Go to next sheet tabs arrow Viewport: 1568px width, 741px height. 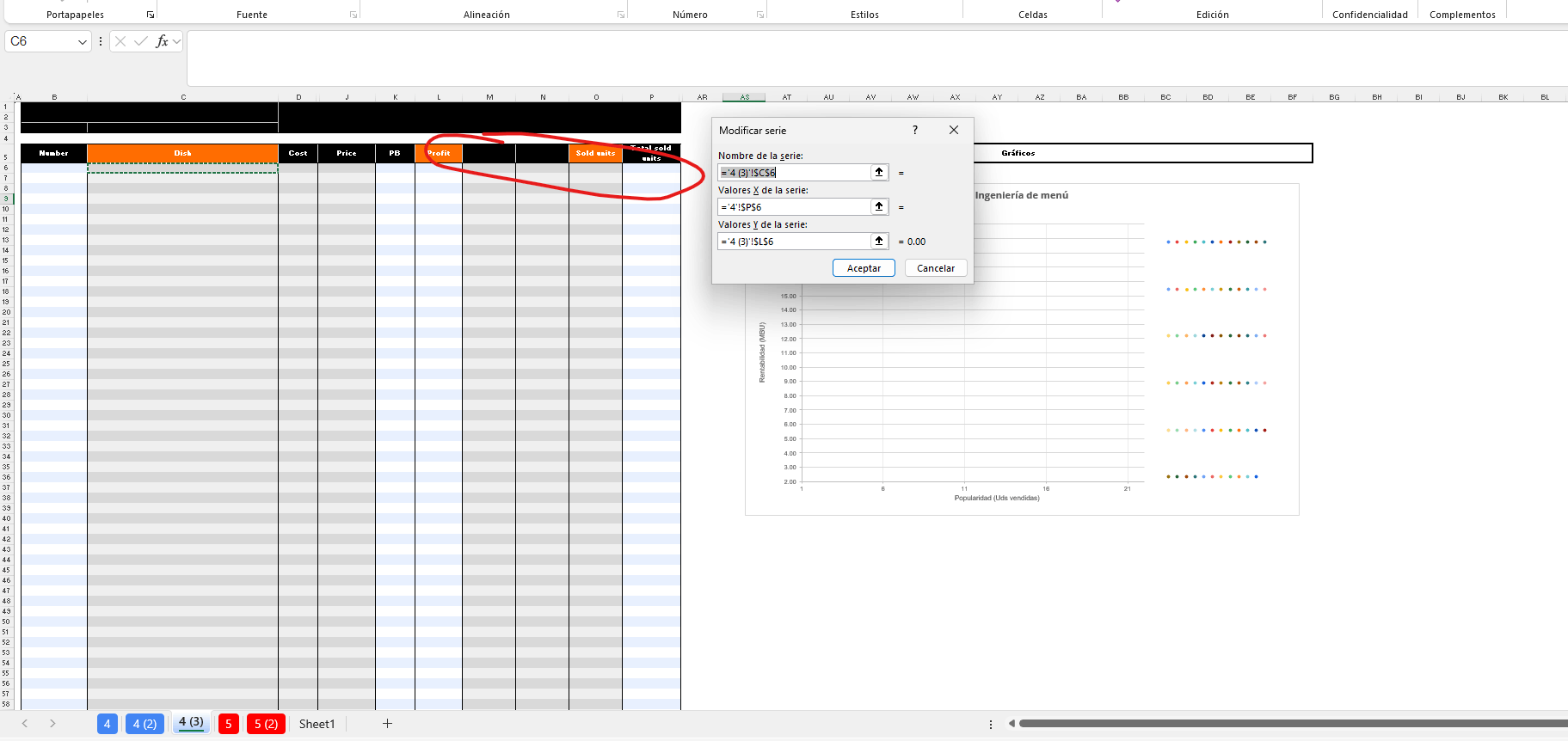tap(52, 724)
